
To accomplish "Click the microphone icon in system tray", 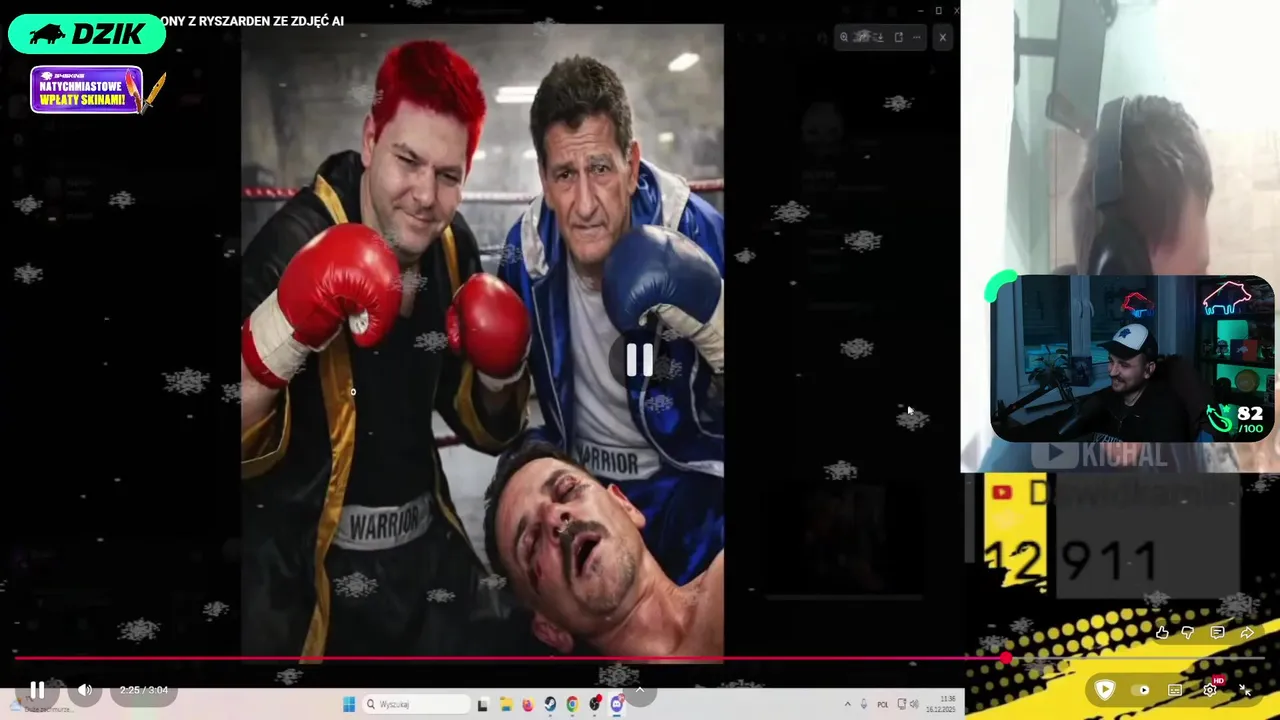I will 864,704.
